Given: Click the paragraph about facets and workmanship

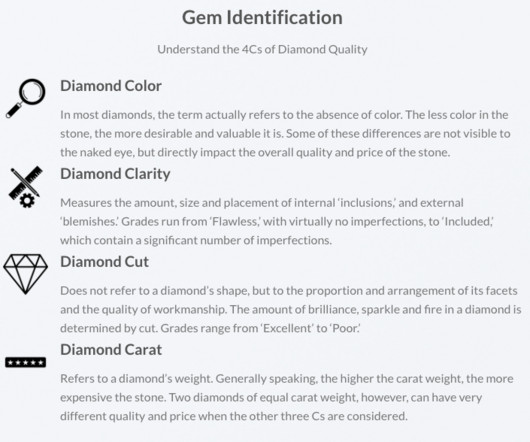Looking at the screenshot, I should click(x=291, y=309).
